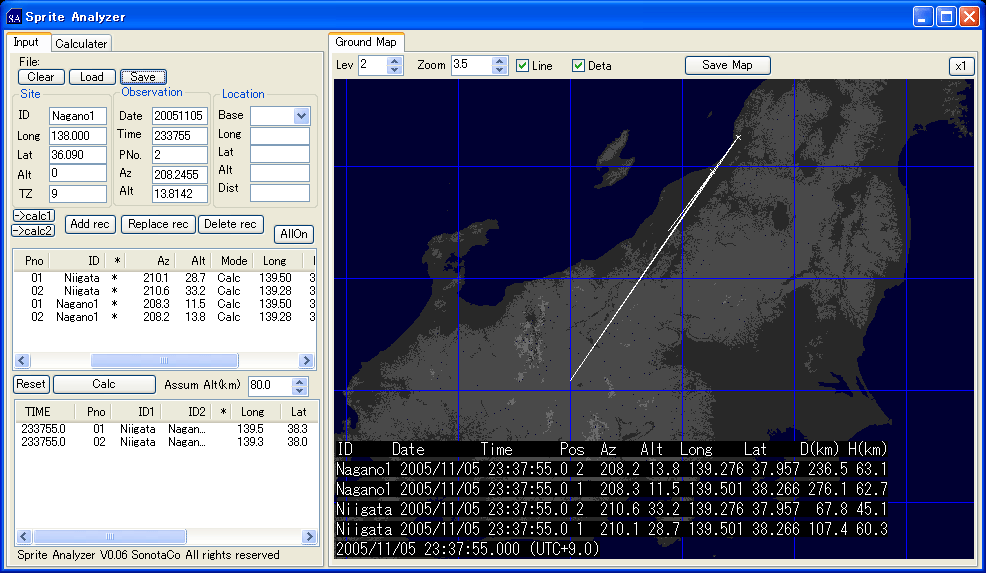Click the Load file button
This screenshot has width=986, height=573.
tap(92, 77)
